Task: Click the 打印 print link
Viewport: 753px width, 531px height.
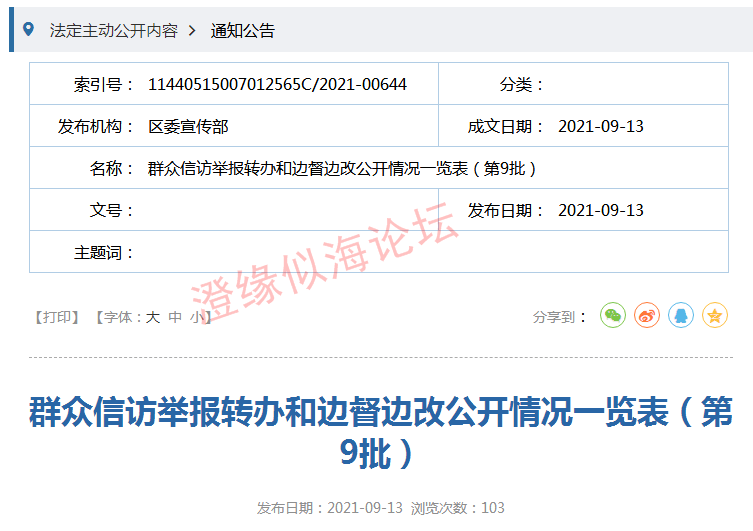Action: coord(57,317)
